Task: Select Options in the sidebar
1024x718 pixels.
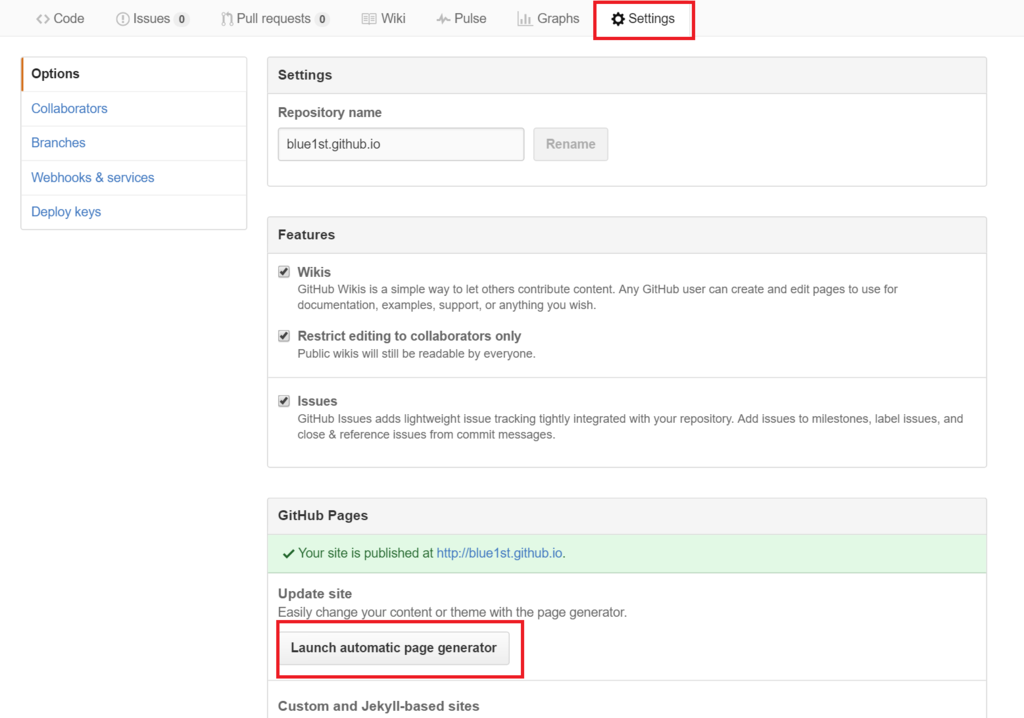Action: pos(134,74)
